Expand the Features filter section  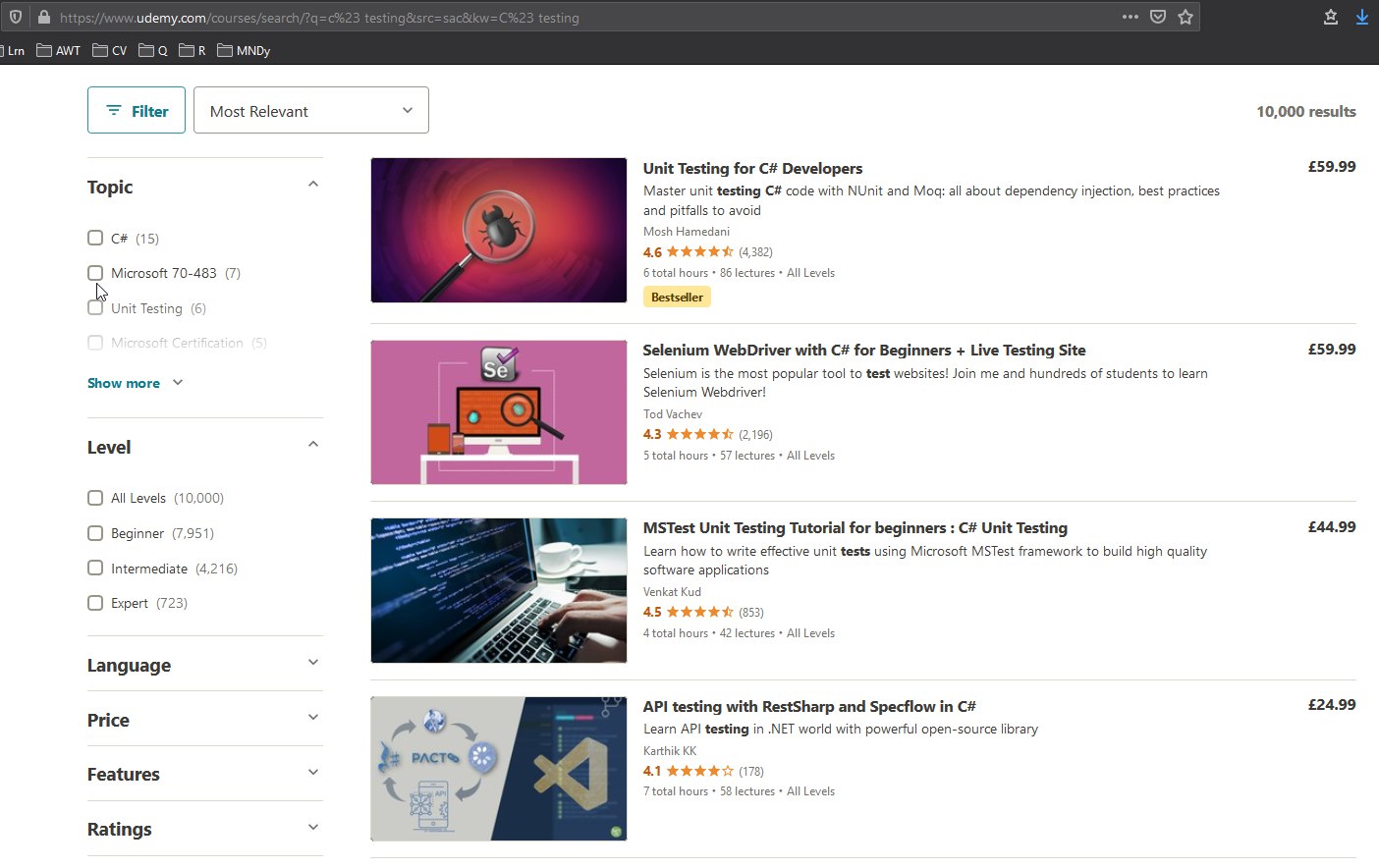click(204, 774)
